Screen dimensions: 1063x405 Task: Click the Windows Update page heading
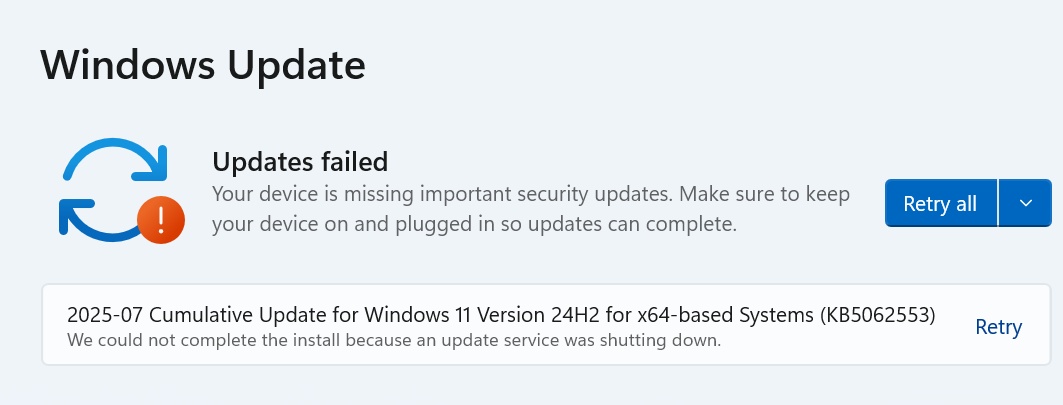click(203, 66)
